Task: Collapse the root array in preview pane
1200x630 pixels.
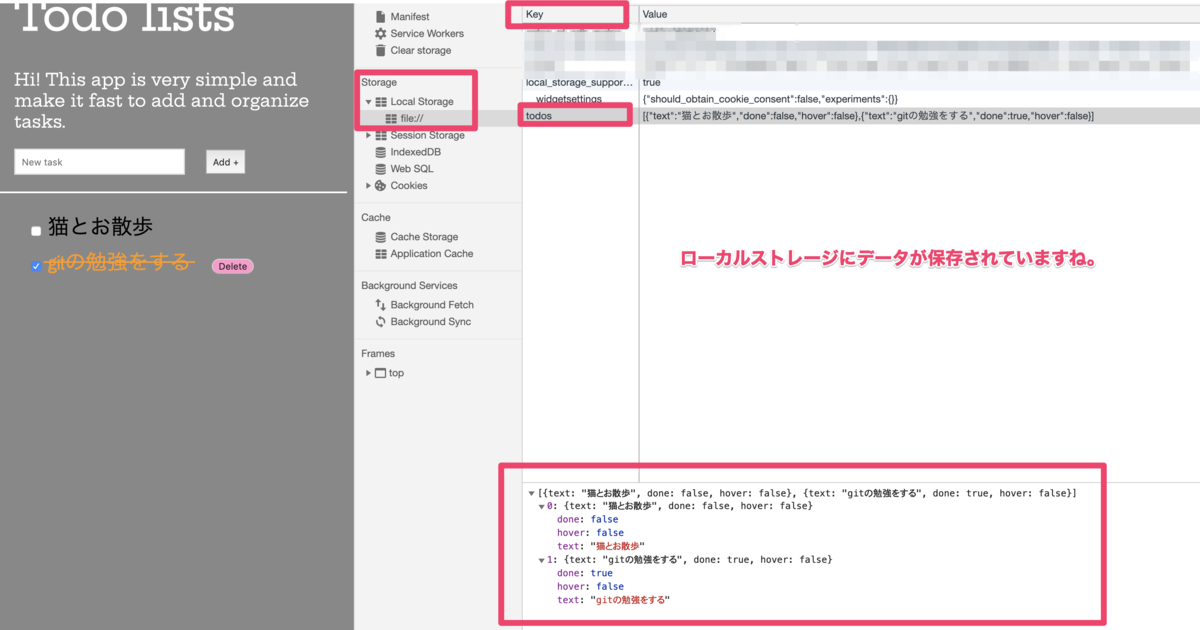Action: (532, 494)
